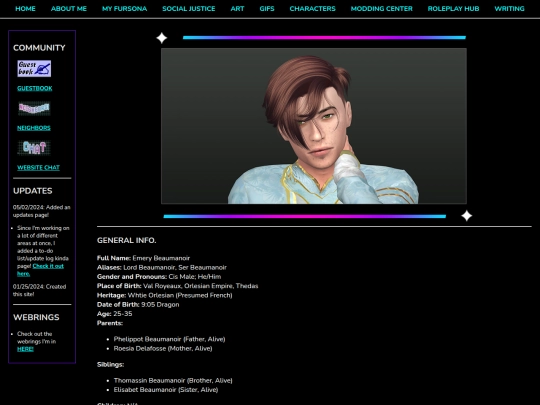Click the Parents: label

click(x=110, y=323)
